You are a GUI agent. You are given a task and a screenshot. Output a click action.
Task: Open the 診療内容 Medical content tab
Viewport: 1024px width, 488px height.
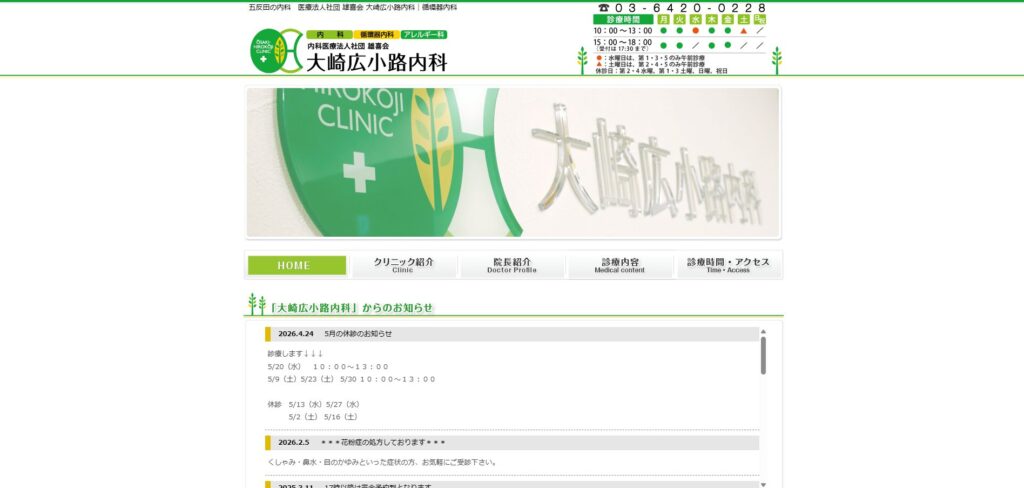[x=620, y=265]
